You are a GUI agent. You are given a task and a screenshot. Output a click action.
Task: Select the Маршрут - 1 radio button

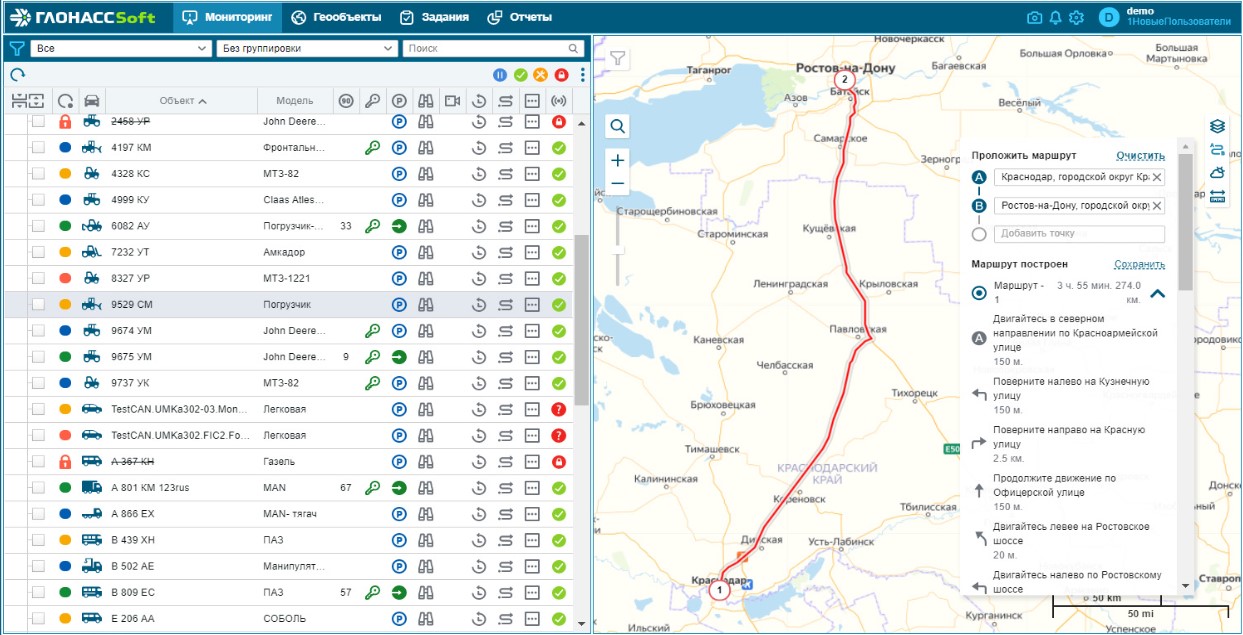[x=979, y=292]
